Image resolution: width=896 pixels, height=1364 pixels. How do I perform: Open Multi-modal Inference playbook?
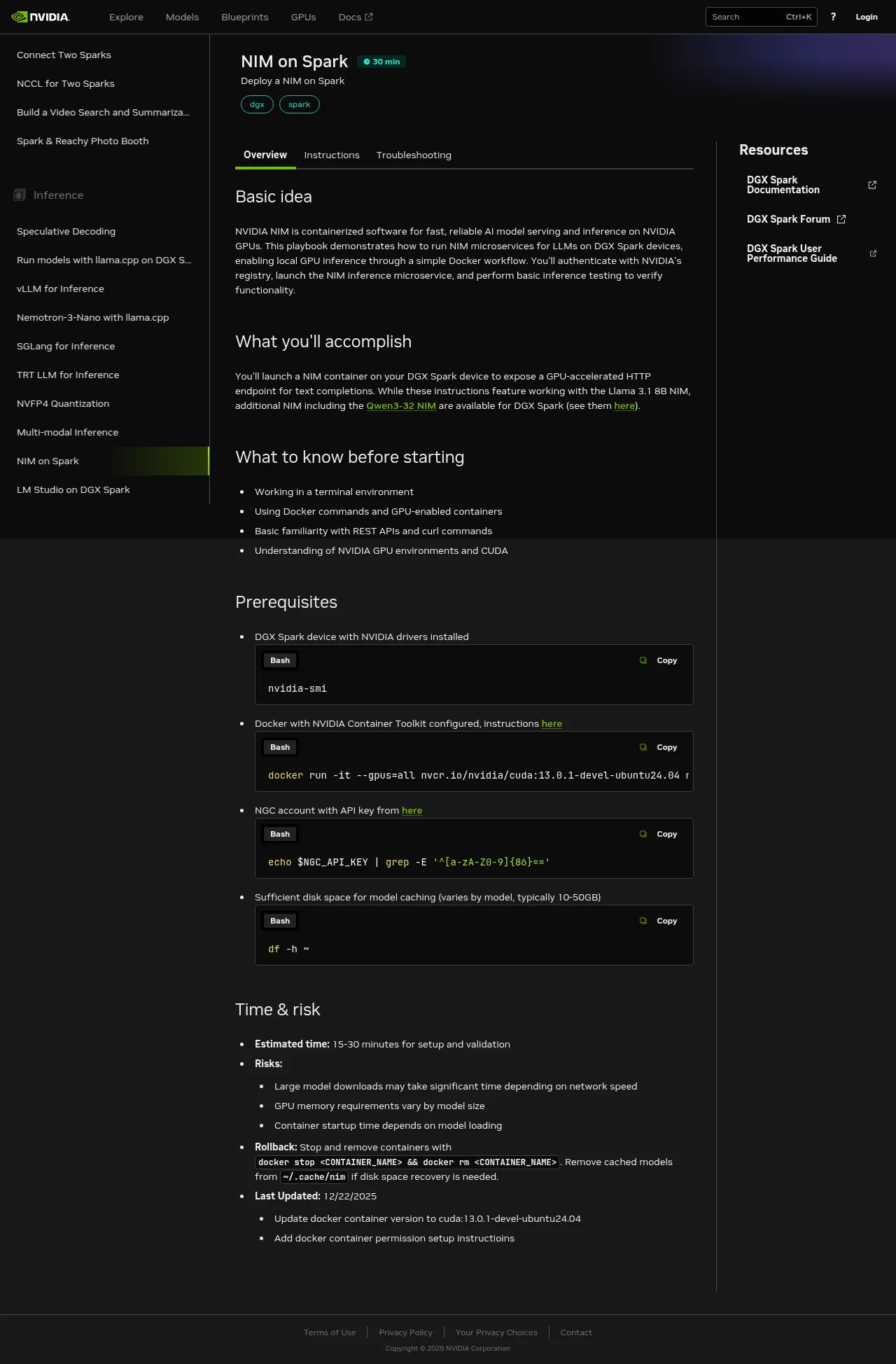67,432
